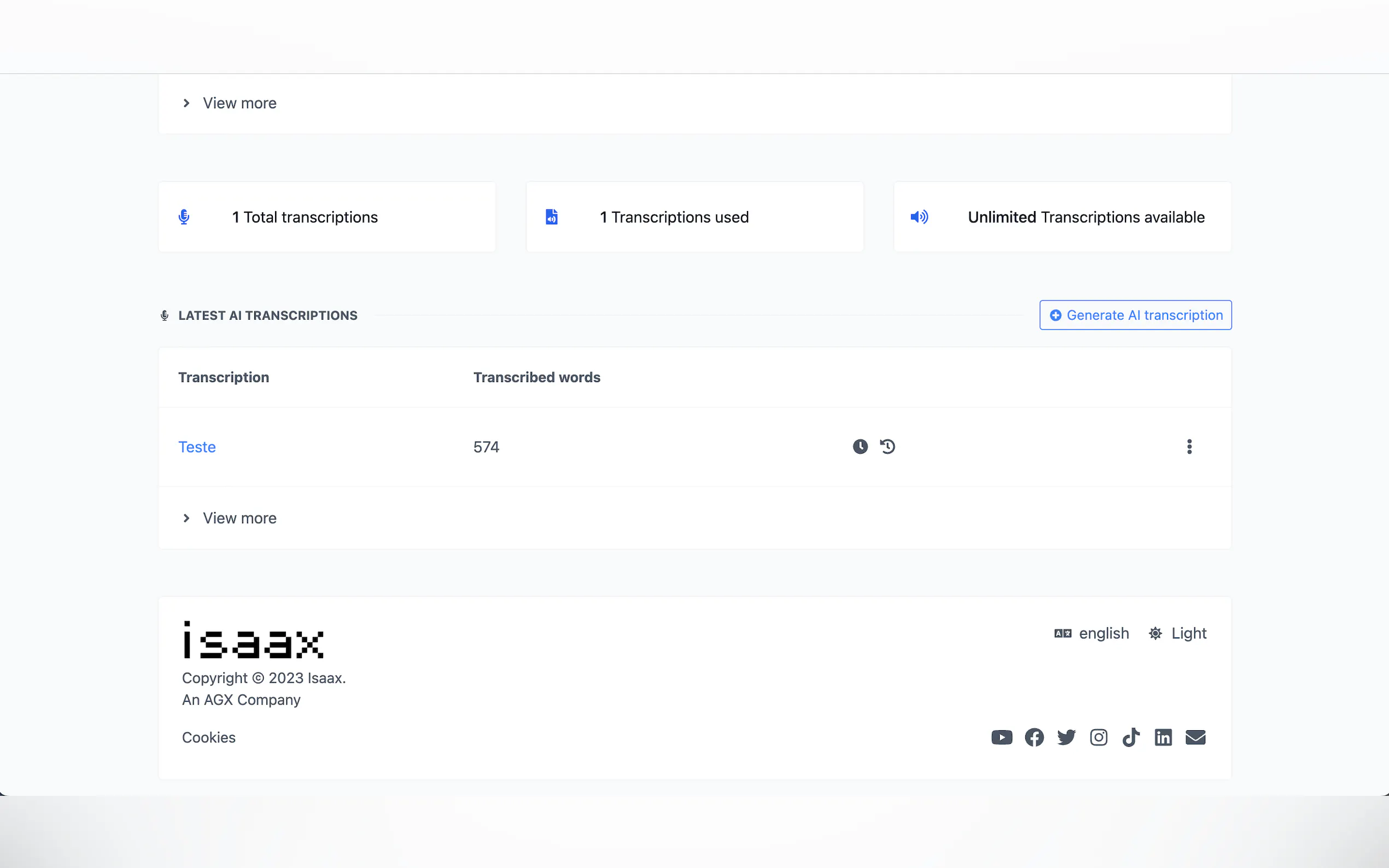Click the Twitter bird icon
The image size is (1389, 868).
point(1066,737)
